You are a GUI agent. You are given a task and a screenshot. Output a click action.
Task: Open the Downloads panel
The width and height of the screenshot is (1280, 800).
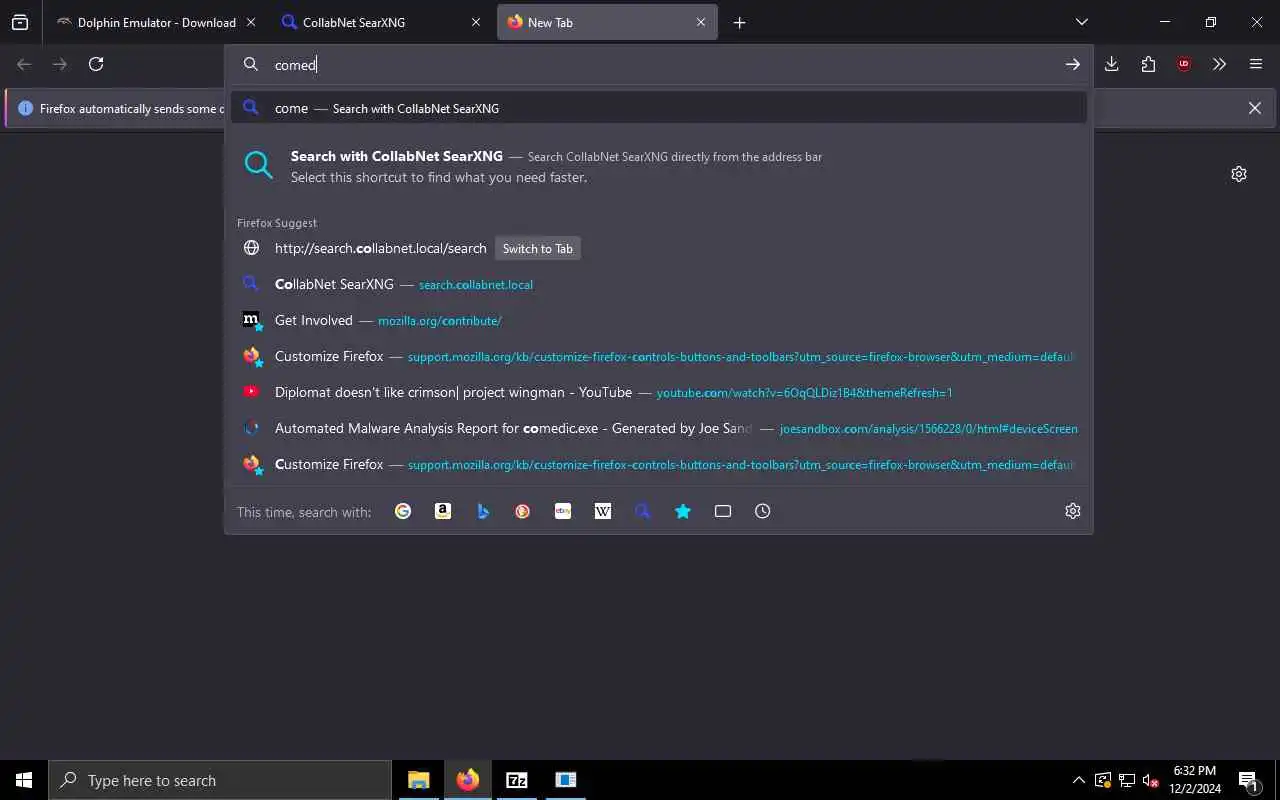[x=1111, y=64]
